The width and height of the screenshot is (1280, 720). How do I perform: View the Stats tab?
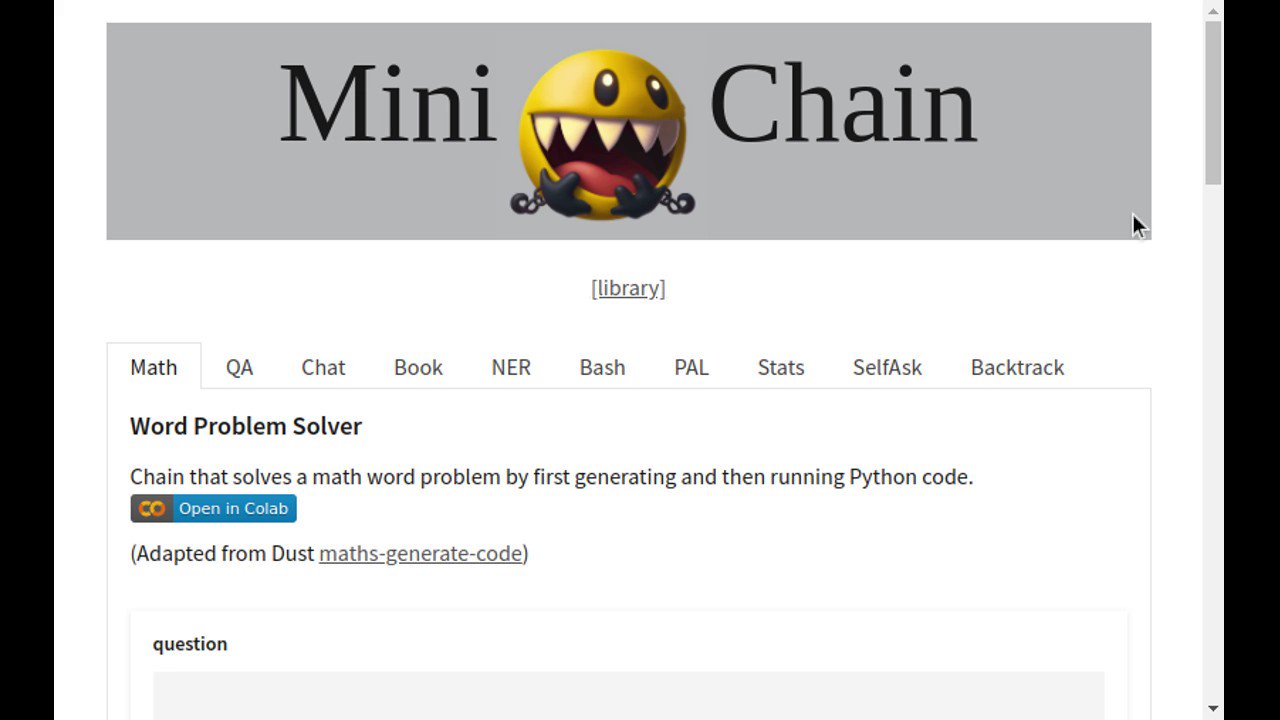(780, 367)
